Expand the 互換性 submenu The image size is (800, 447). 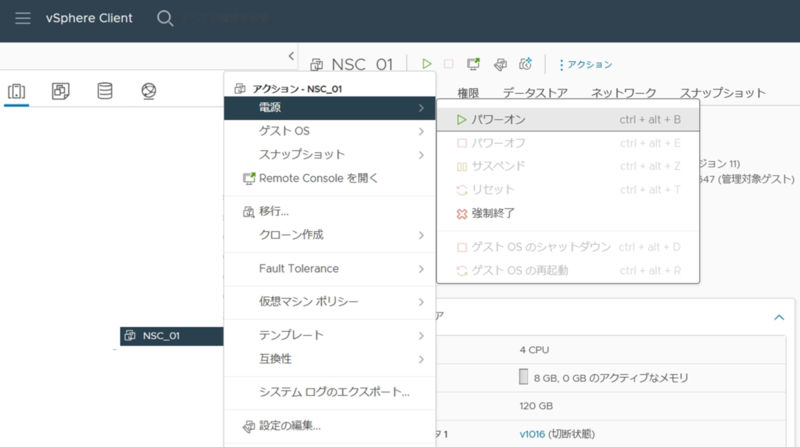(330, 359)
